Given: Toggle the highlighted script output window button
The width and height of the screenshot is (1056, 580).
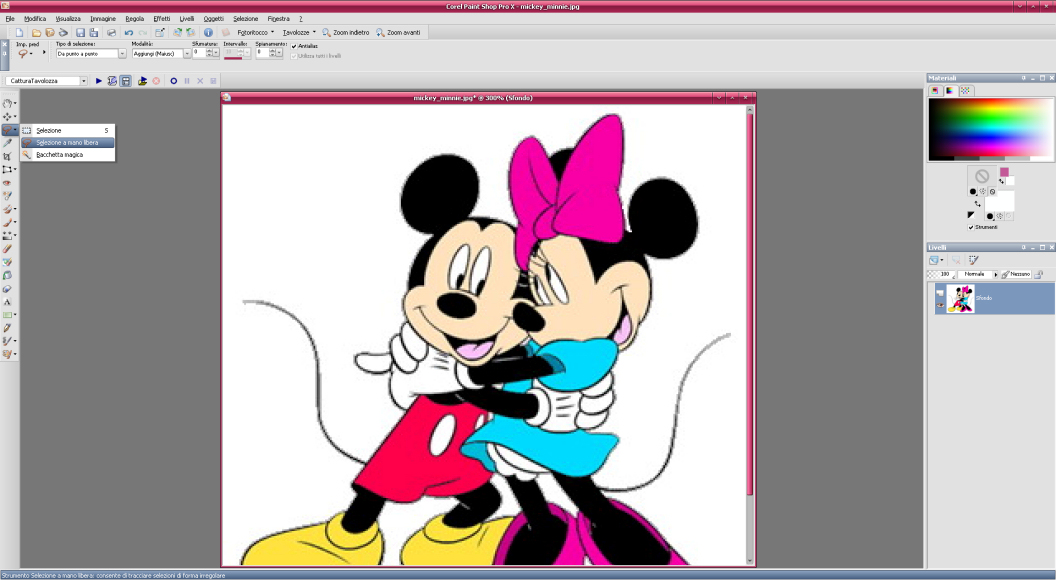Looking at the screenshot, I should tap(125, 81).
